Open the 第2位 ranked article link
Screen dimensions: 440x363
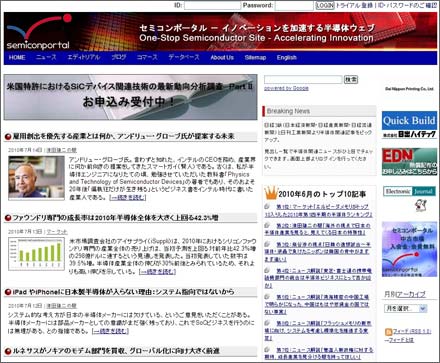coord(318,229)
